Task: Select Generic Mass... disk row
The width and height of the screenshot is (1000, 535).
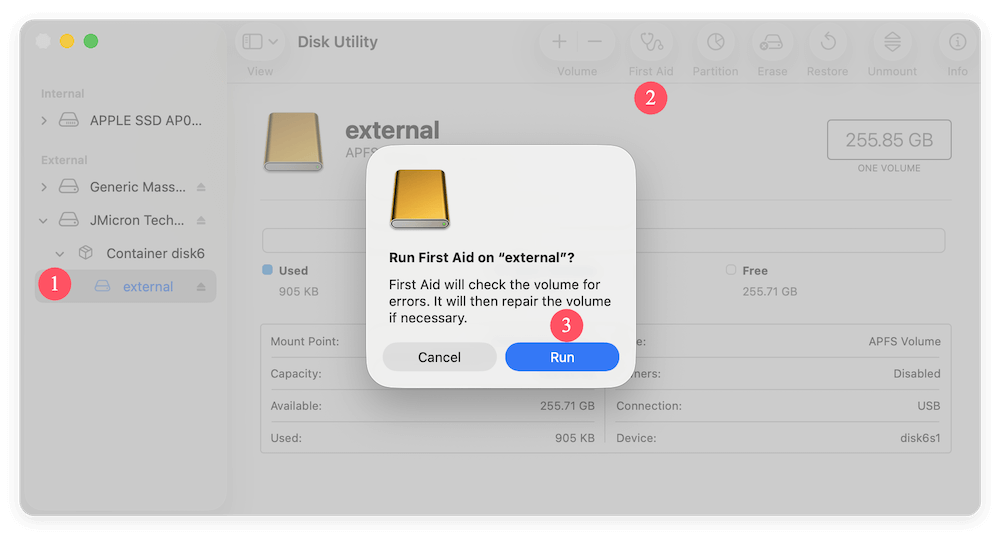Action: coord(126,187)
